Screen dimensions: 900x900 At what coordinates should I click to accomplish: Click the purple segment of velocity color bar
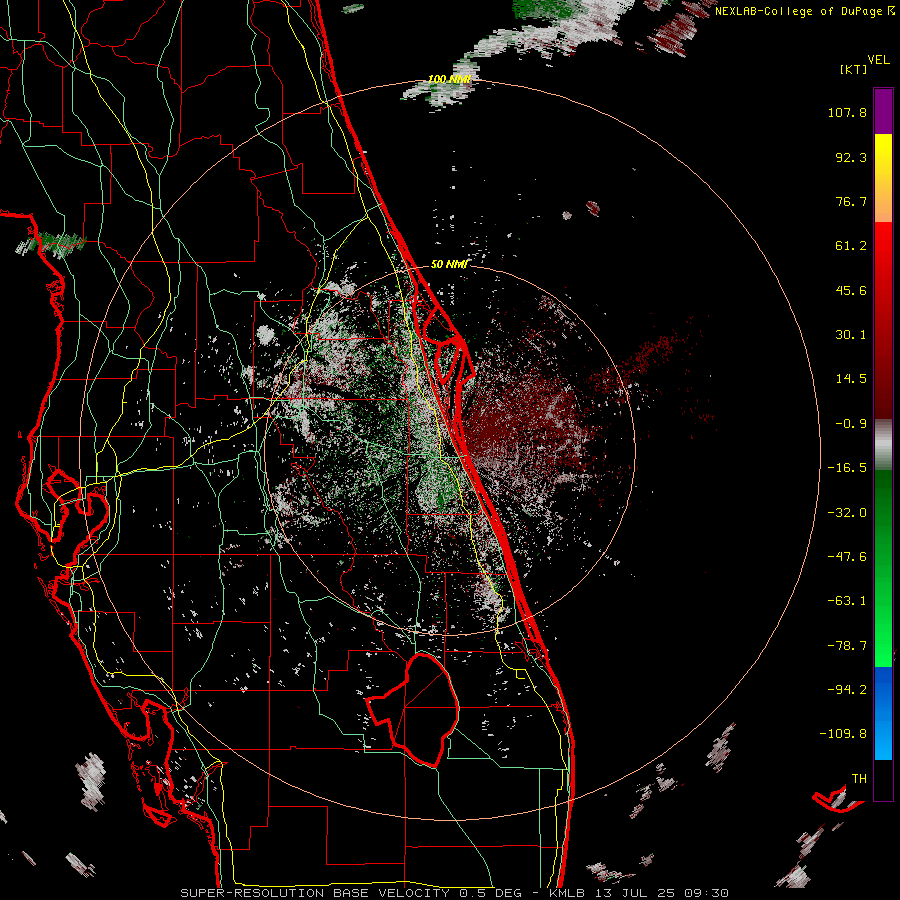point(883,111)
